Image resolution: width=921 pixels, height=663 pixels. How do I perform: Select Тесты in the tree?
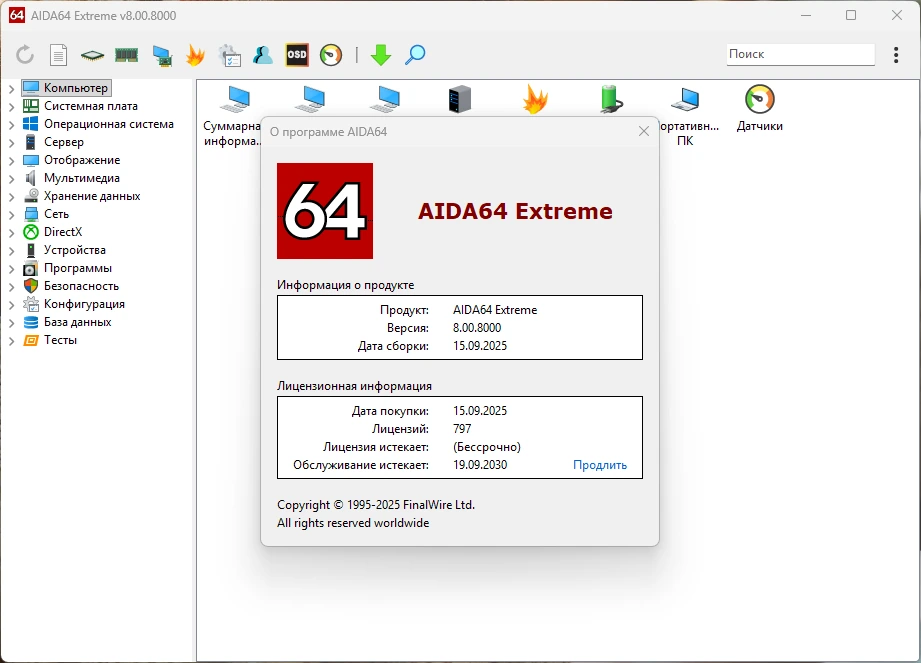tap(50, 340)
